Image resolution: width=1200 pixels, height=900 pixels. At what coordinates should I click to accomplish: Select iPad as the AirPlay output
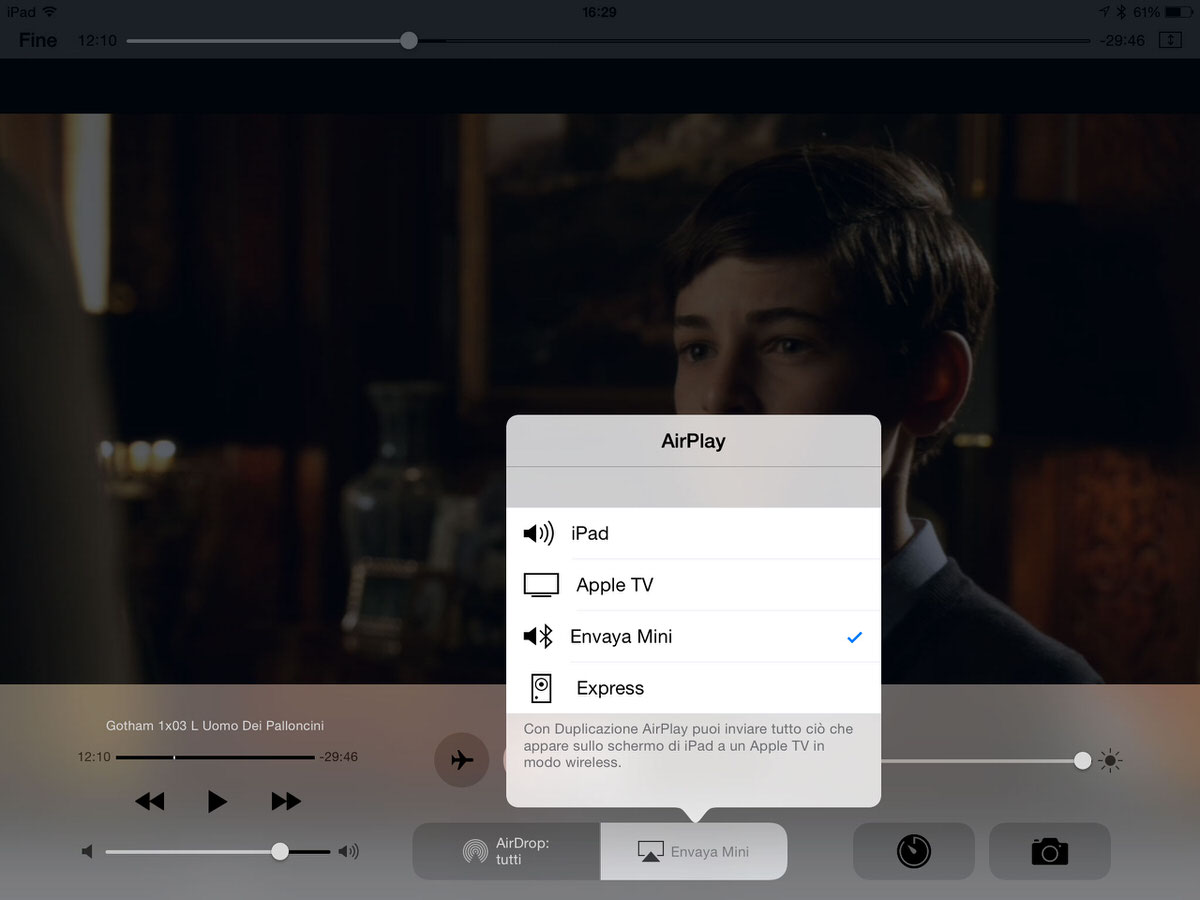point(693,533)
